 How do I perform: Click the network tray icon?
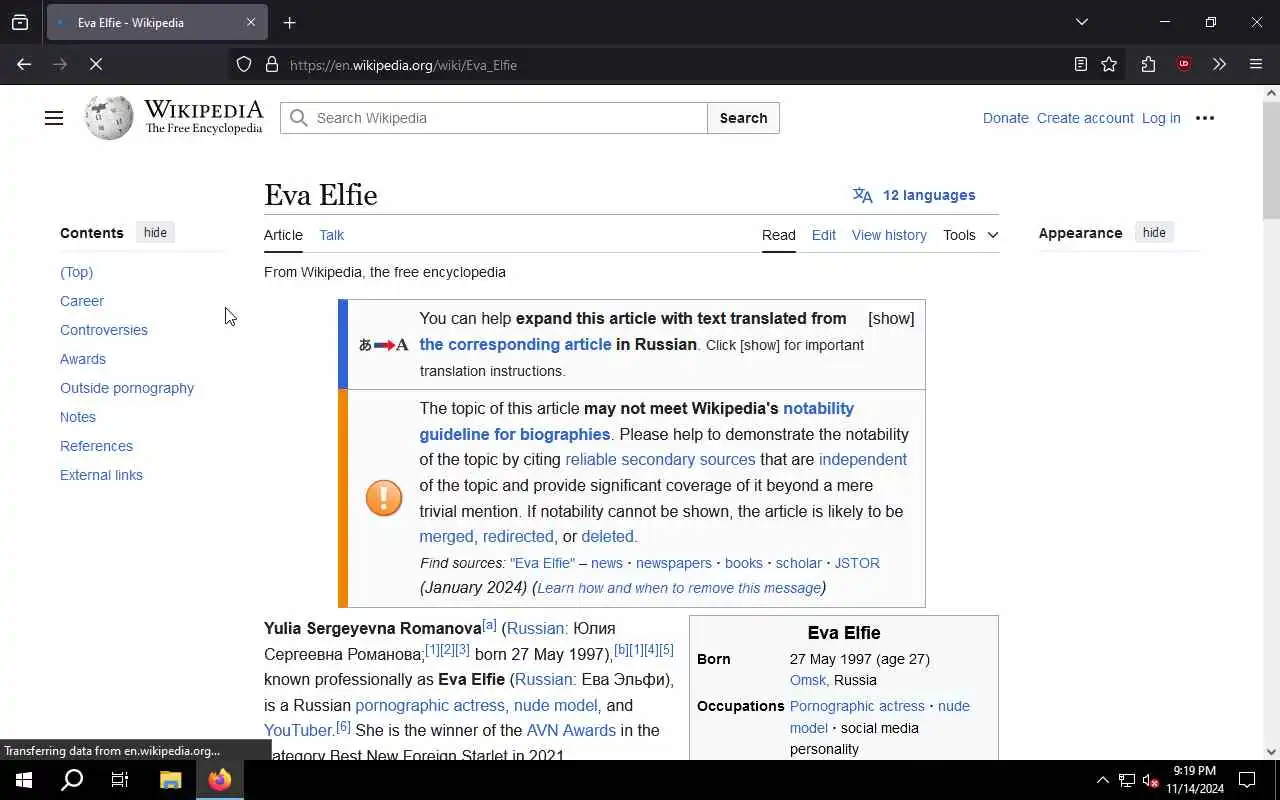coord(1127,780)
